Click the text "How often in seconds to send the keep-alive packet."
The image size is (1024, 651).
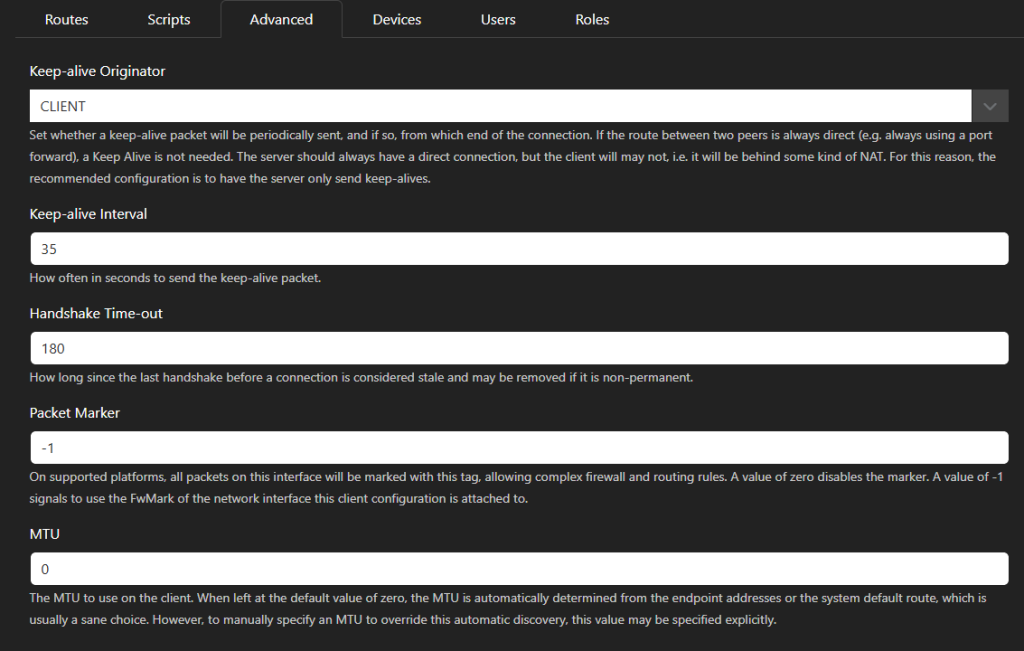point(175,278)
